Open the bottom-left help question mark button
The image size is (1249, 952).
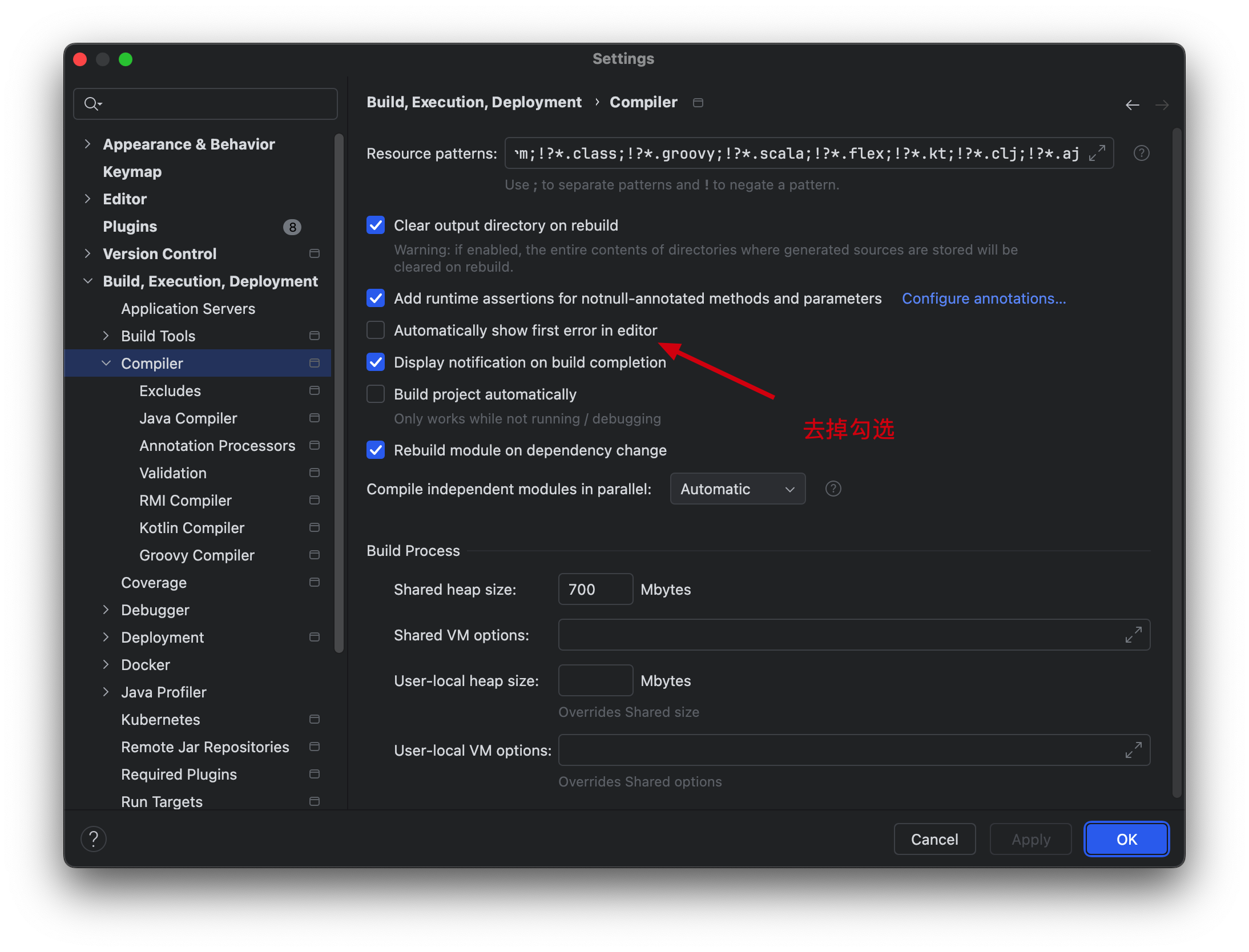pos(94,839)
